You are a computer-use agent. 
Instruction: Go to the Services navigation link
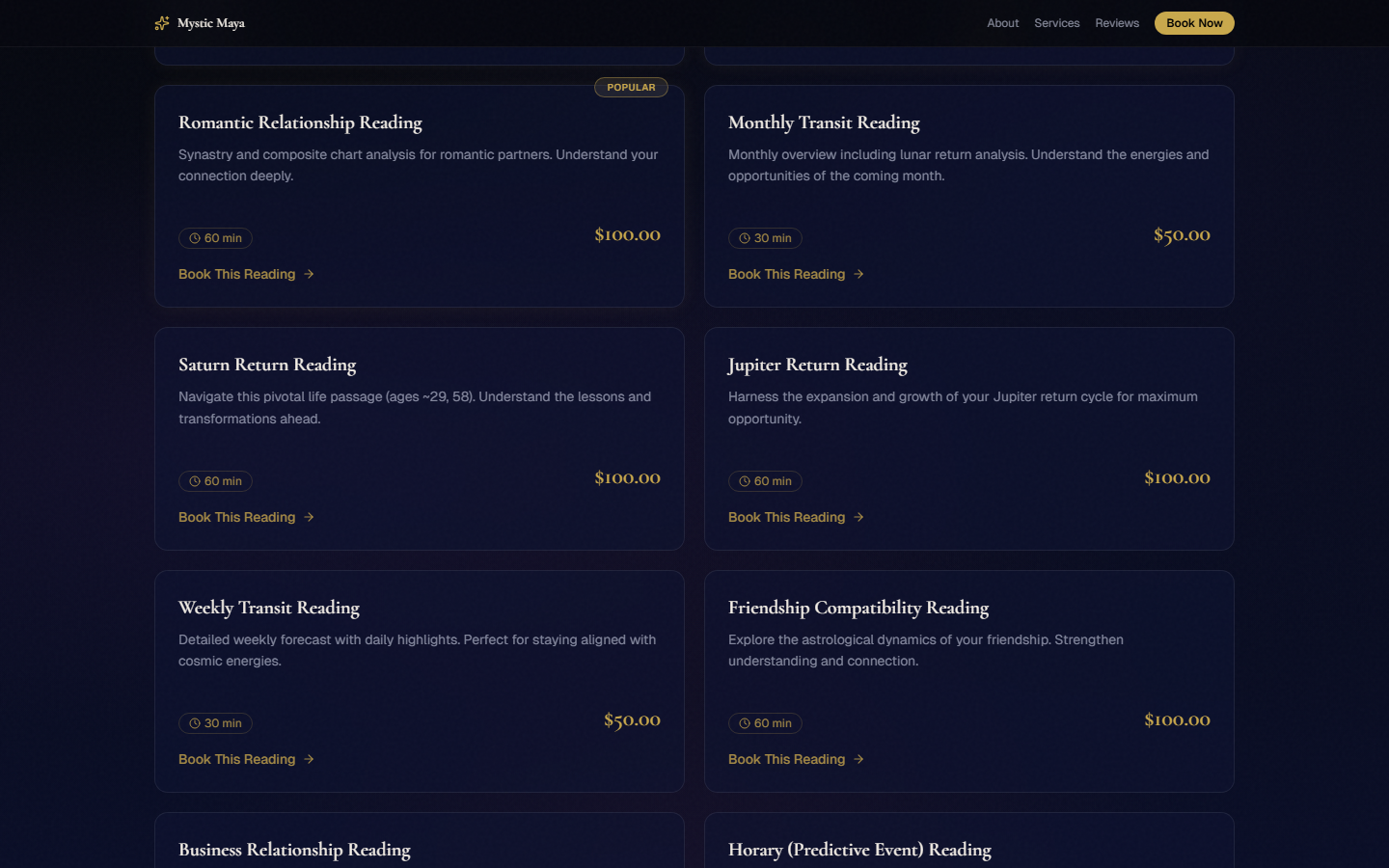(1056, 23)
